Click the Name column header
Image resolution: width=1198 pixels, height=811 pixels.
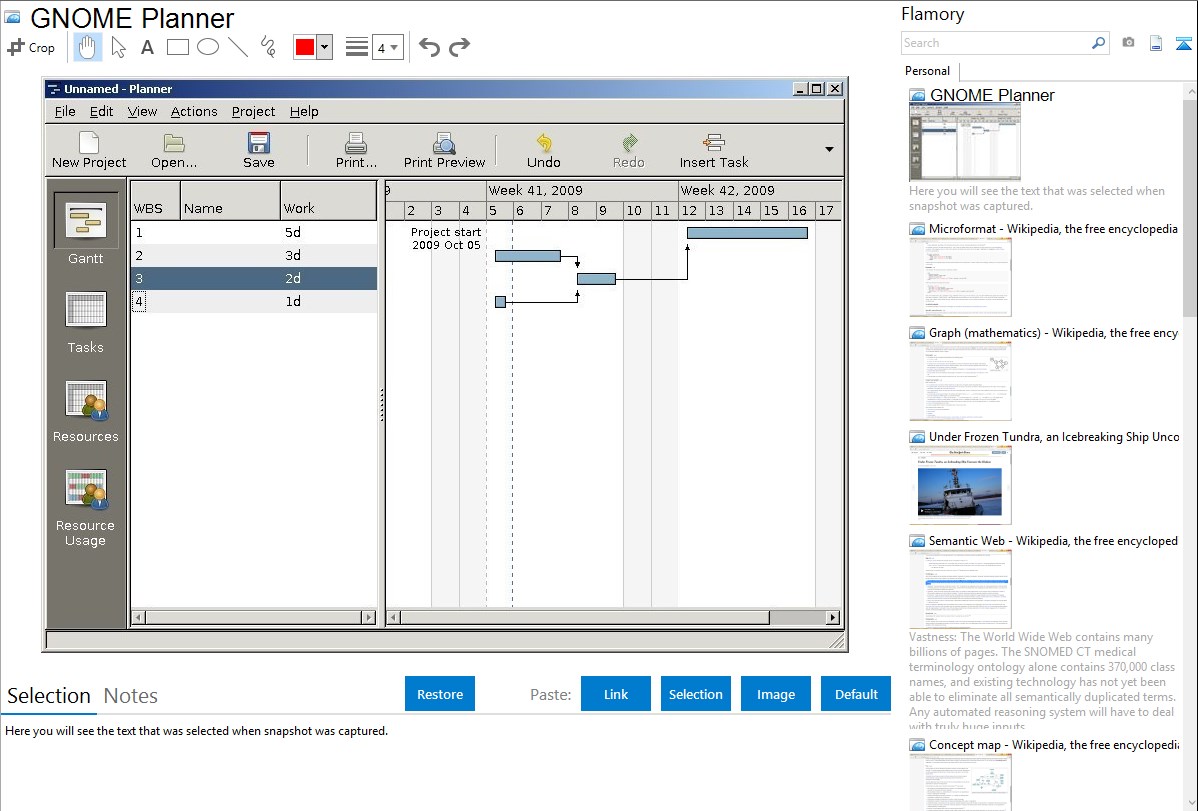click(x=230, y=202)
